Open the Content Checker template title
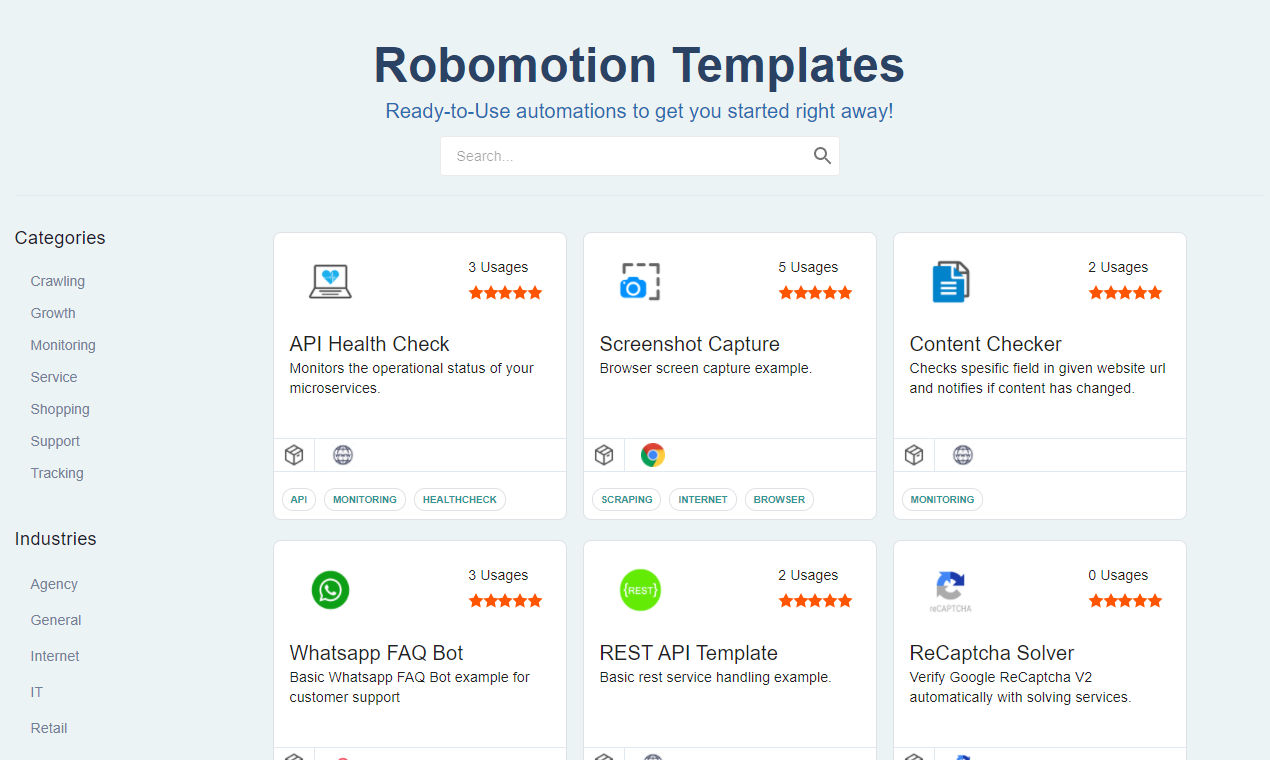 point(986,344)
